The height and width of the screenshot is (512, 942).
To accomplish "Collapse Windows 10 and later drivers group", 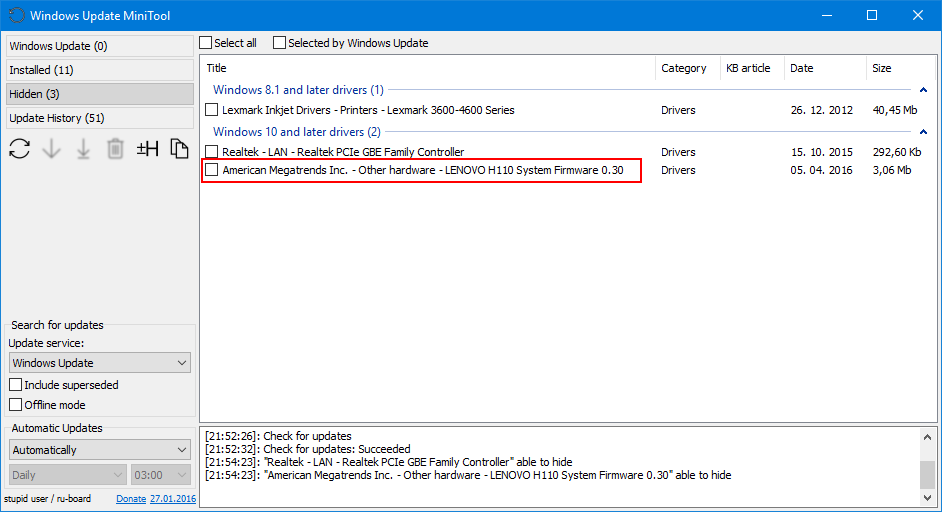I will coord(923,132).
